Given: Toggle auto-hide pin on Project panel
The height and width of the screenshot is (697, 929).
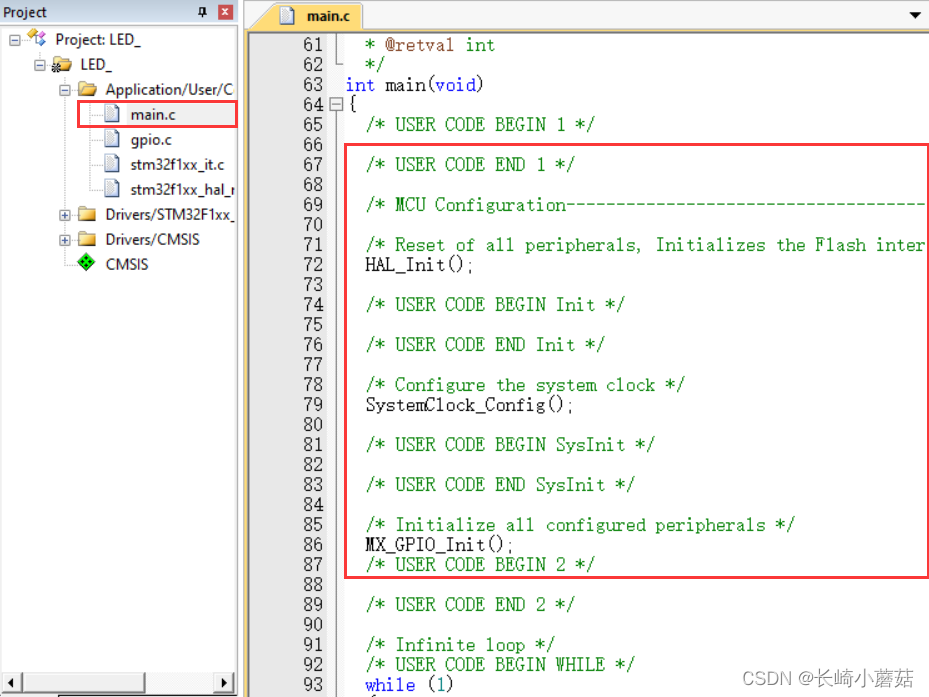Looking at the screenshot, I should point(203,12).
